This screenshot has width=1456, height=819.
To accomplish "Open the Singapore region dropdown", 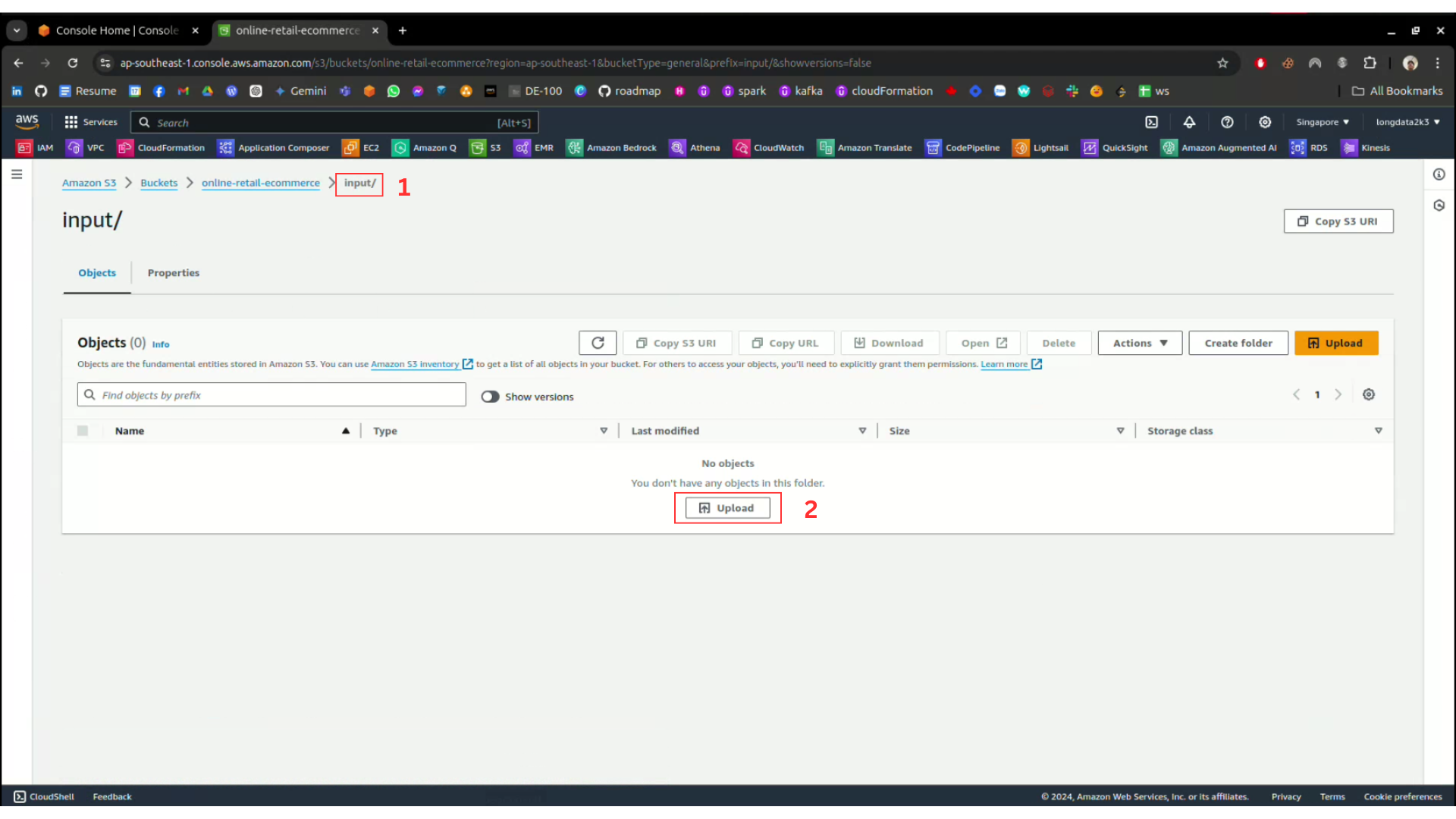I will point(1323,122).
